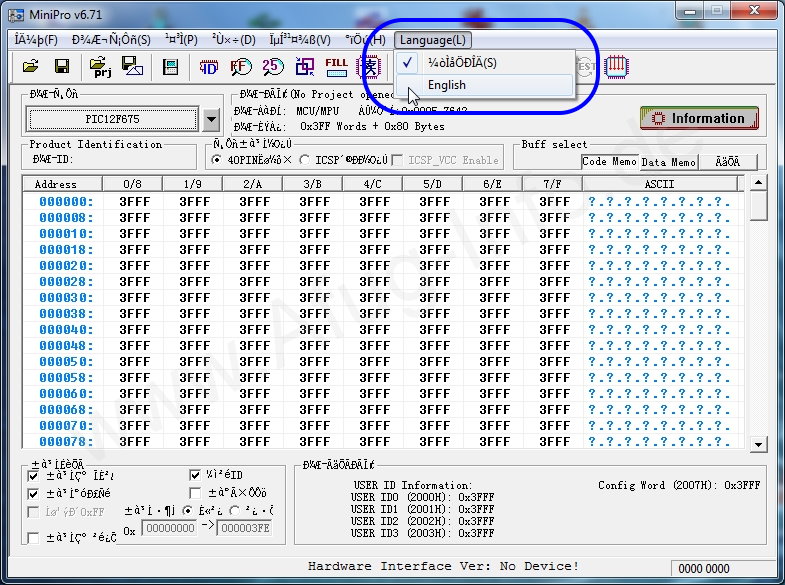Click the red chip with arrows icon
Image resolution: width=785 pixels, height=585 pixels.
tap(616, 66)
